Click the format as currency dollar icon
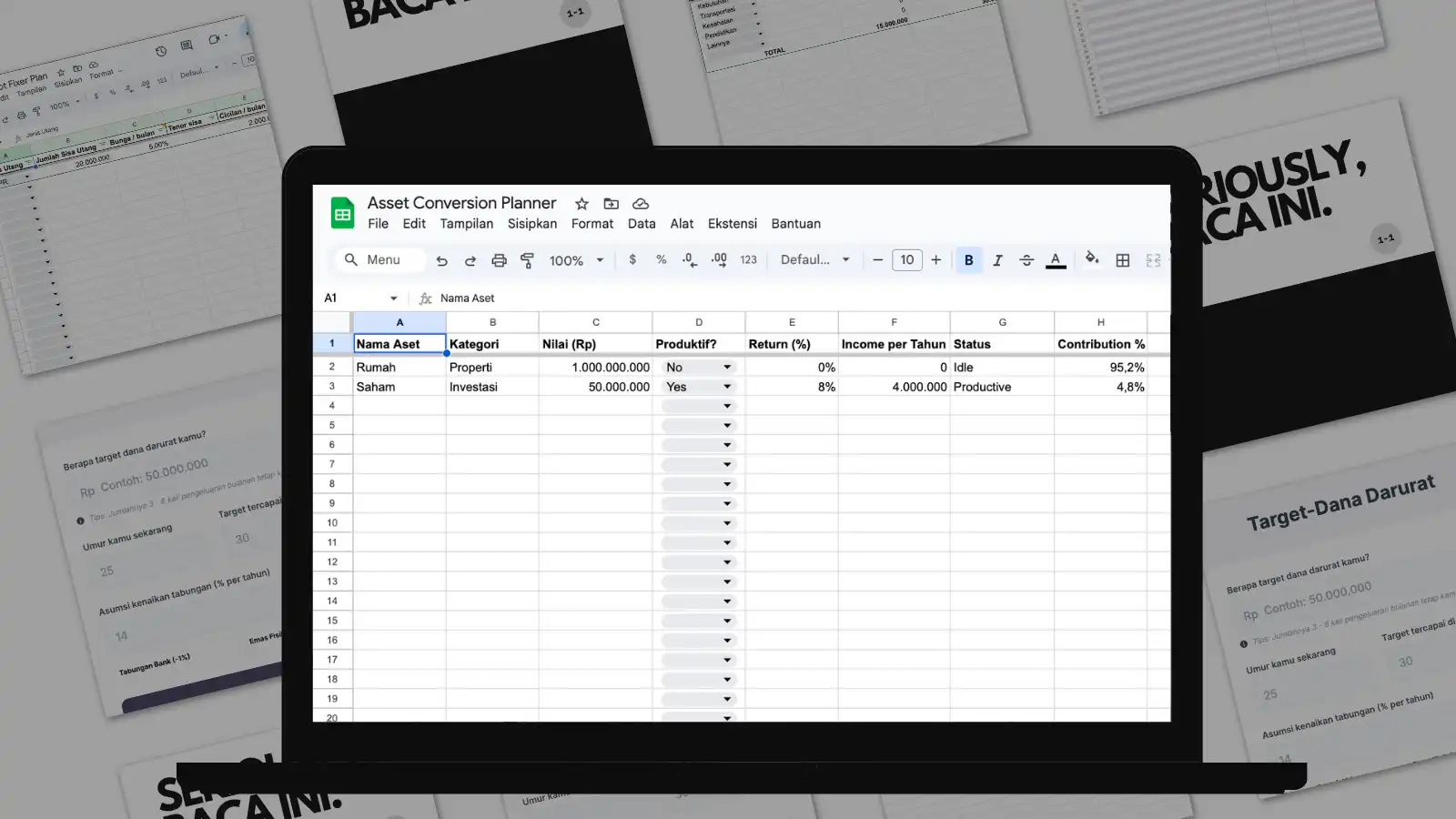The image size is (1456, 819). point(632,260)
